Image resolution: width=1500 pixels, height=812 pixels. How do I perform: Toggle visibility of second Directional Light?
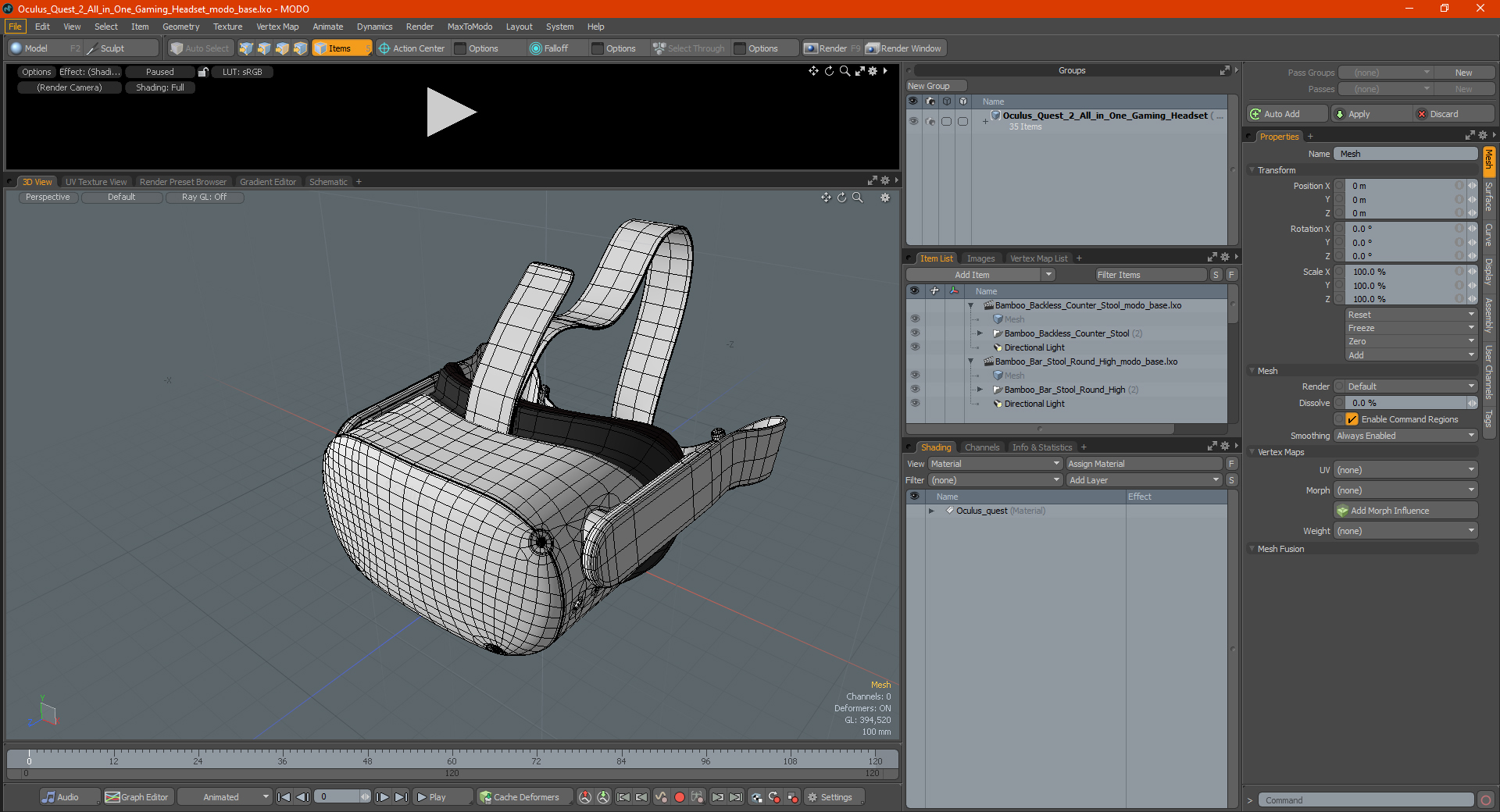[915, 404]
